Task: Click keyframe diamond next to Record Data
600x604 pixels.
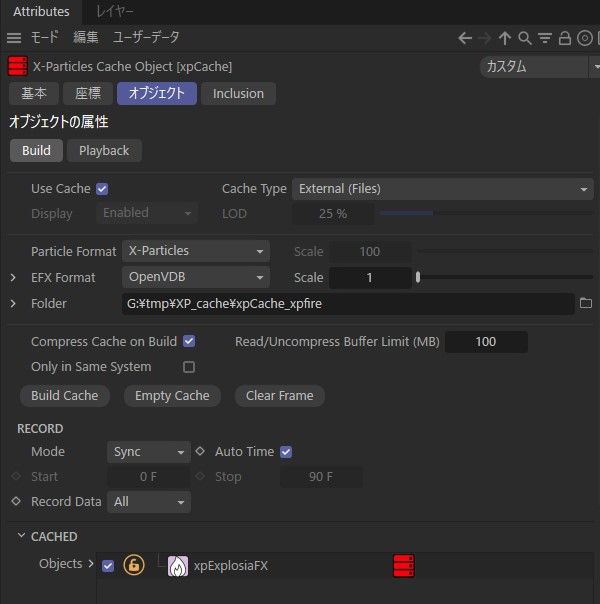Action: tap(16, 501)
